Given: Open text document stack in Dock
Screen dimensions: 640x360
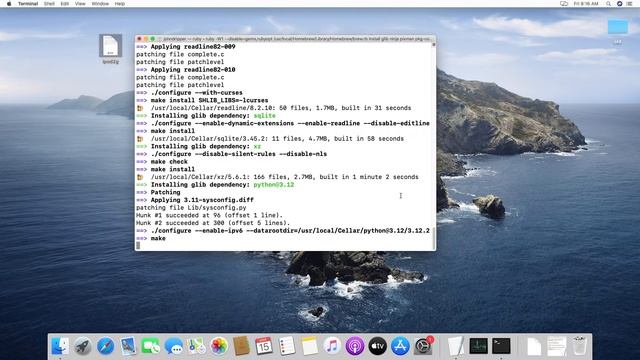Looking at the screenshot, I should tap(557, 346).
